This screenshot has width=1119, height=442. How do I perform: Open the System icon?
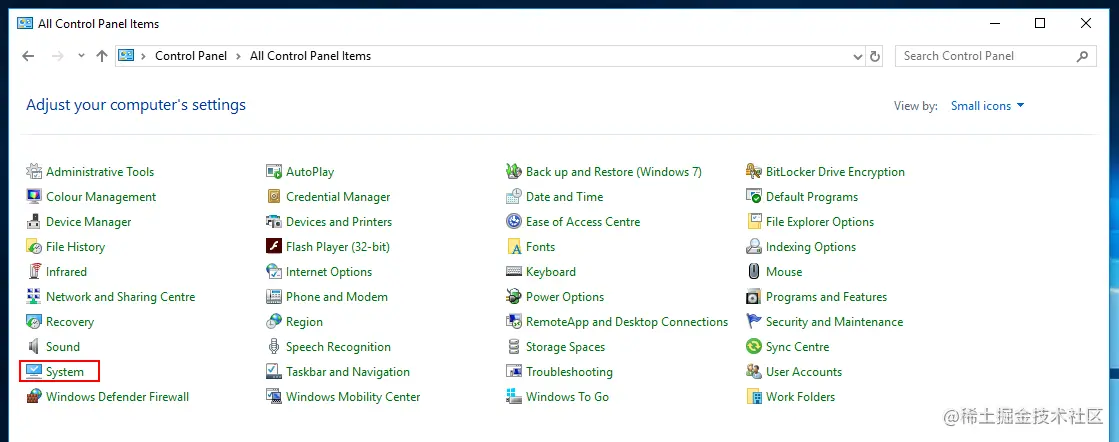[x=34, y=372]
